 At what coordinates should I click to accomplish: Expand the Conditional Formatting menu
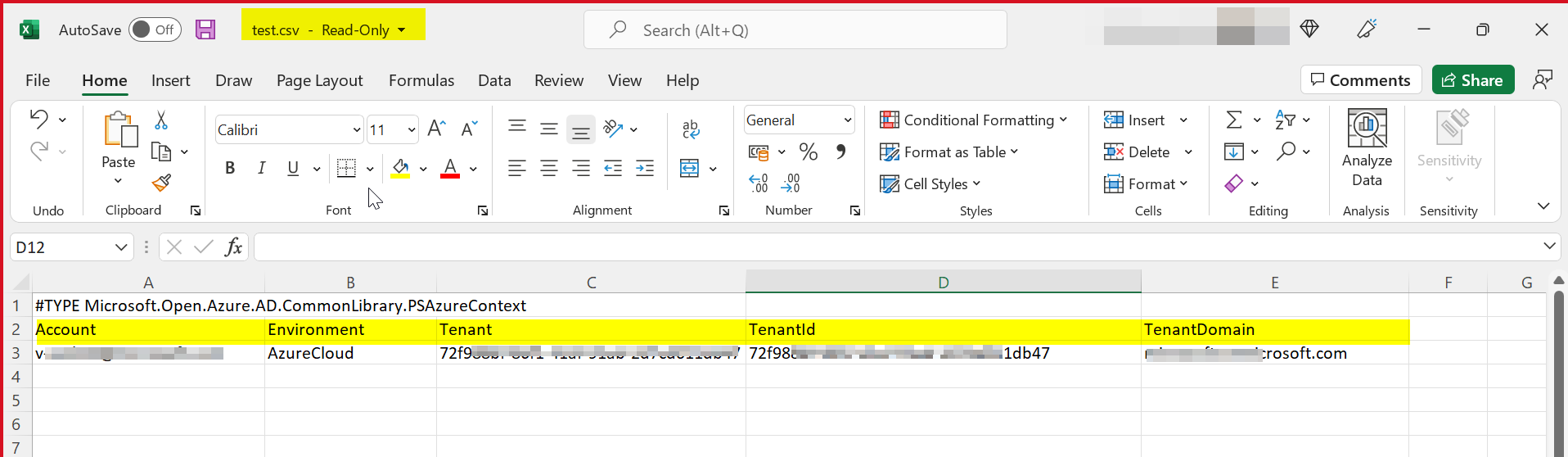pyautogui.click(x=973, y=120)
